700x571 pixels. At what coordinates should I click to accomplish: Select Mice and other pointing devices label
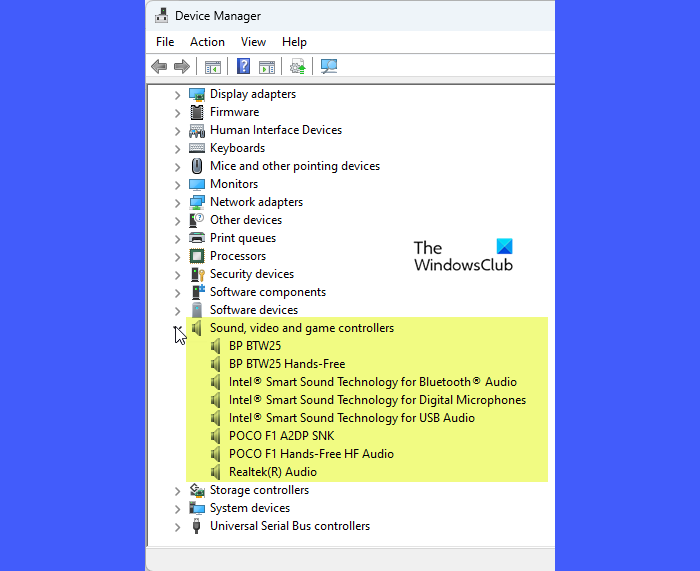click(295, 166)
